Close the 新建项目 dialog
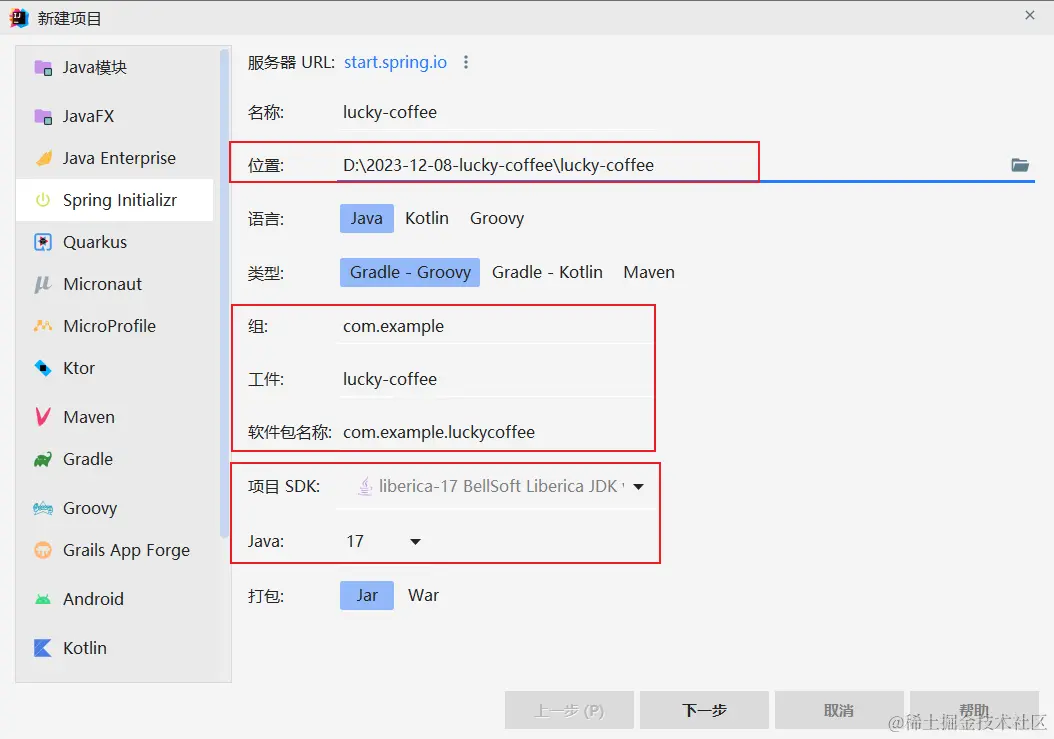Screen dimensions: 1054x739 tap(1030, 15)
